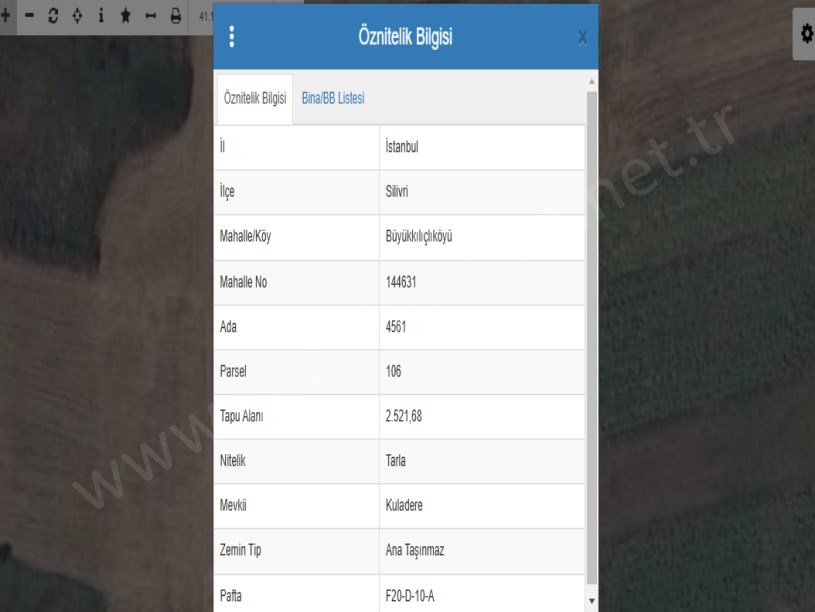Zoom out with the minus icon
The height and width of the screenshot is (612, 815).
[29, 17]
